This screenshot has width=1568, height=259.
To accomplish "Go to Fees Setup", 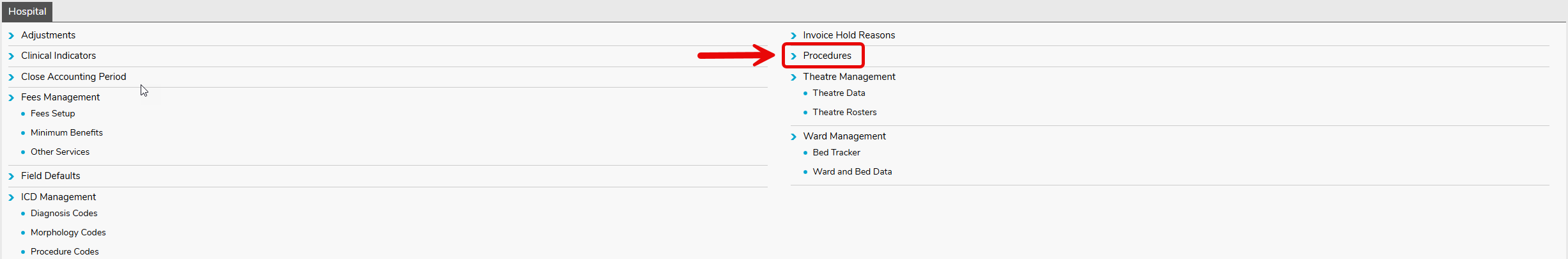I will 52,113.
